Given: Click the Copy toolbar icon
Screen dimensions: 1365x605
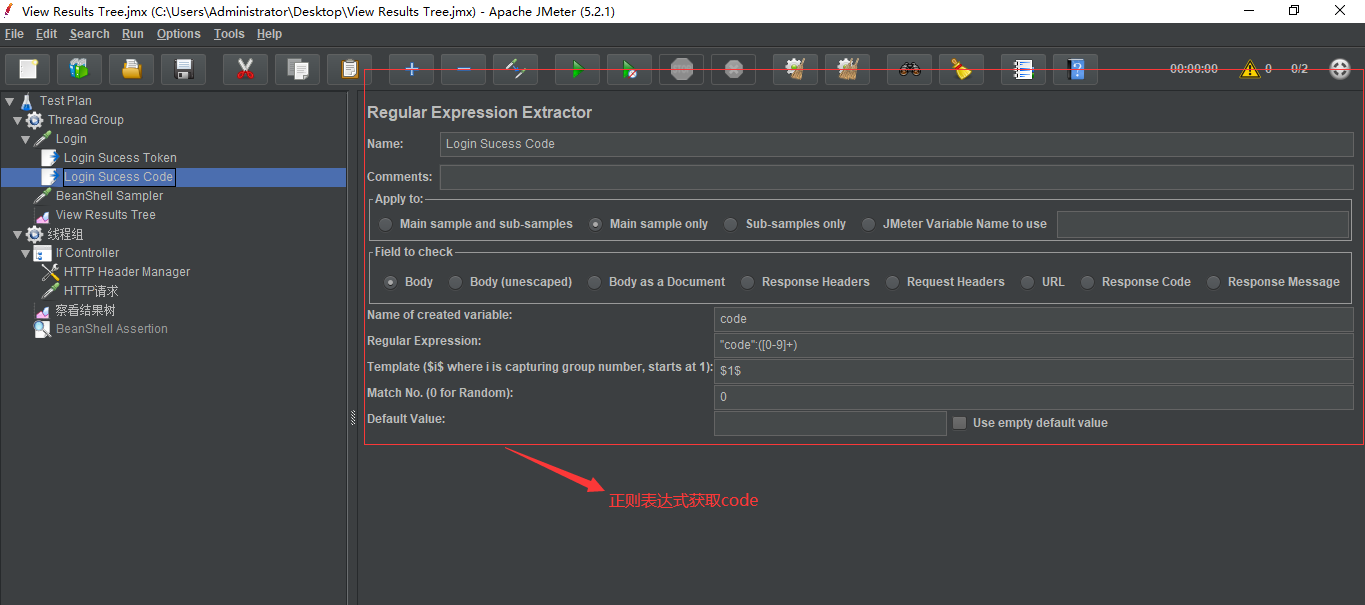Looking at the screenshot, I should [297, 69].
